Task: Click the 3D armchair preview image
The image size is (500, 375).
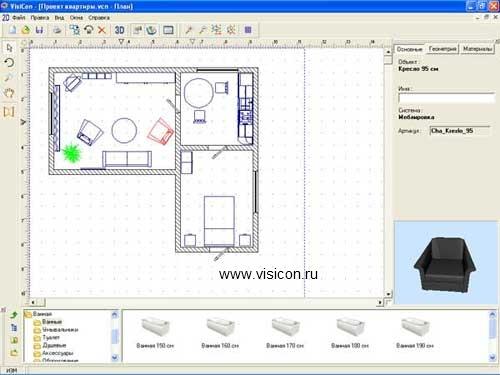Action: (x=446, y=264)
